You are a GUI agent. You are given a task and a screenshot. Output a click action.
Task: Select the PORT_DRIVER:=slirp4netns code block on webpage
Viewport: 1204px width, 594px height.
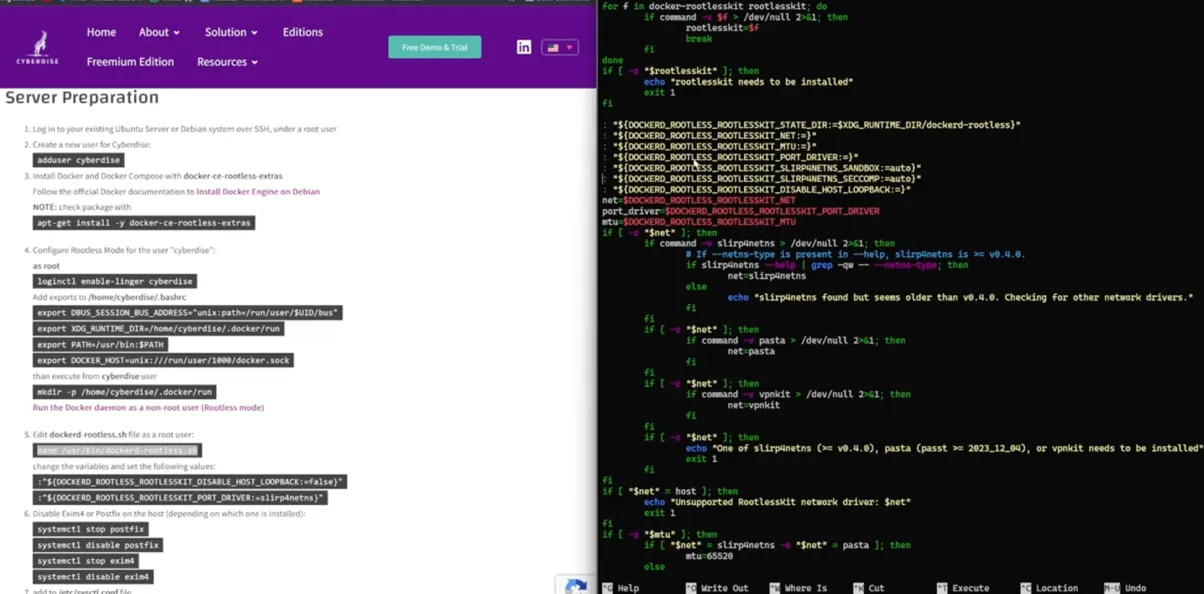[x=180, y=497]
